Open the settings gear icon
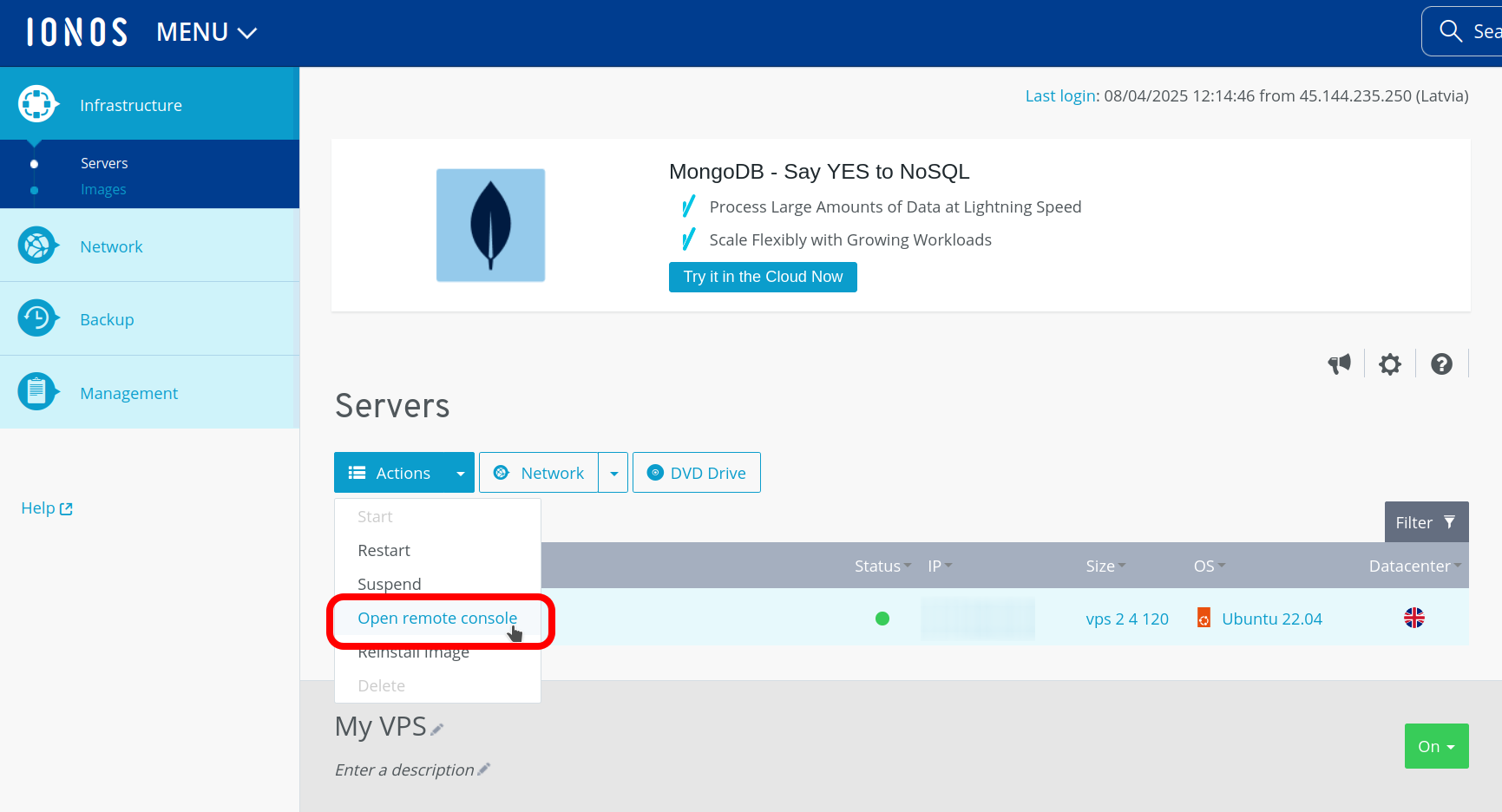Screen dimensions: 1502x812 [x=1390, y=364]
